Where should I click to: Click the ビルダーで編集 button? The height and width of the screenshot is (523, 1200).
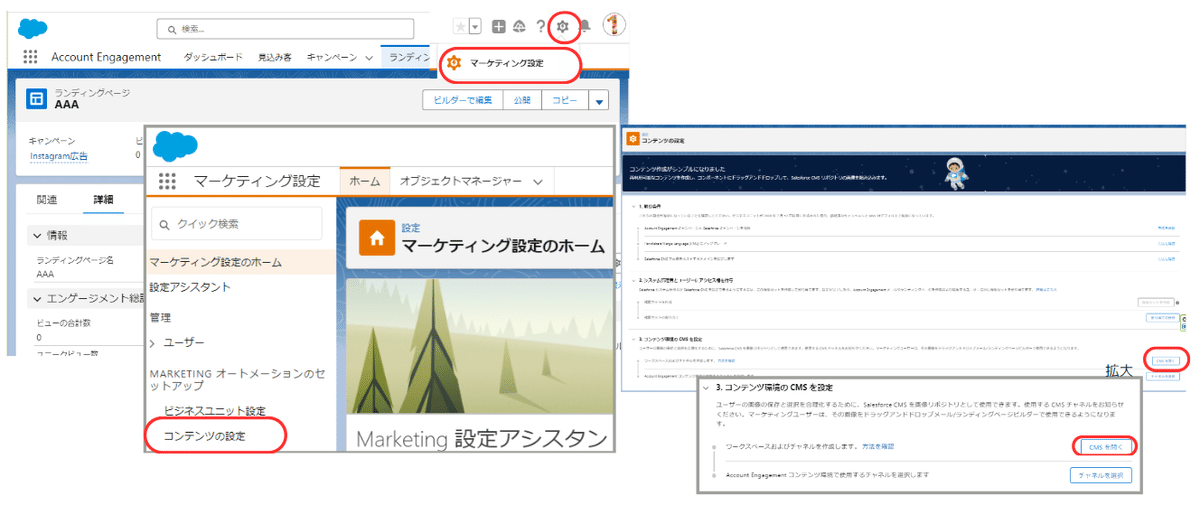click(462, 101)
